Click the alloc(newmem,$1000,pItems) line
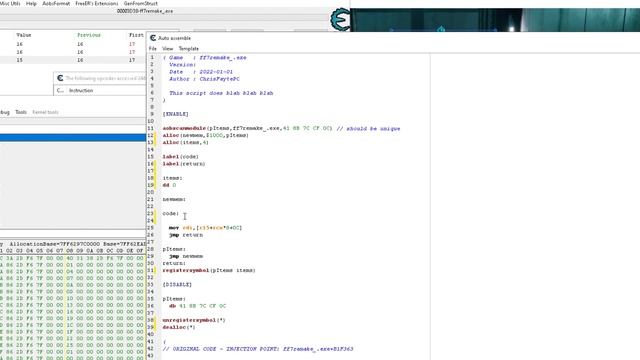The image size is (640, 360). click(205, 136)
